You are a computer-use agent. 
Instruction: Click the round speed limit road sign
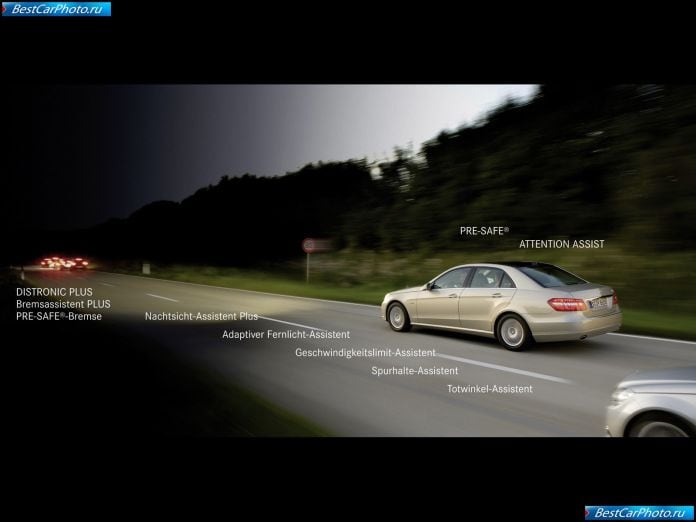point(309,245)
